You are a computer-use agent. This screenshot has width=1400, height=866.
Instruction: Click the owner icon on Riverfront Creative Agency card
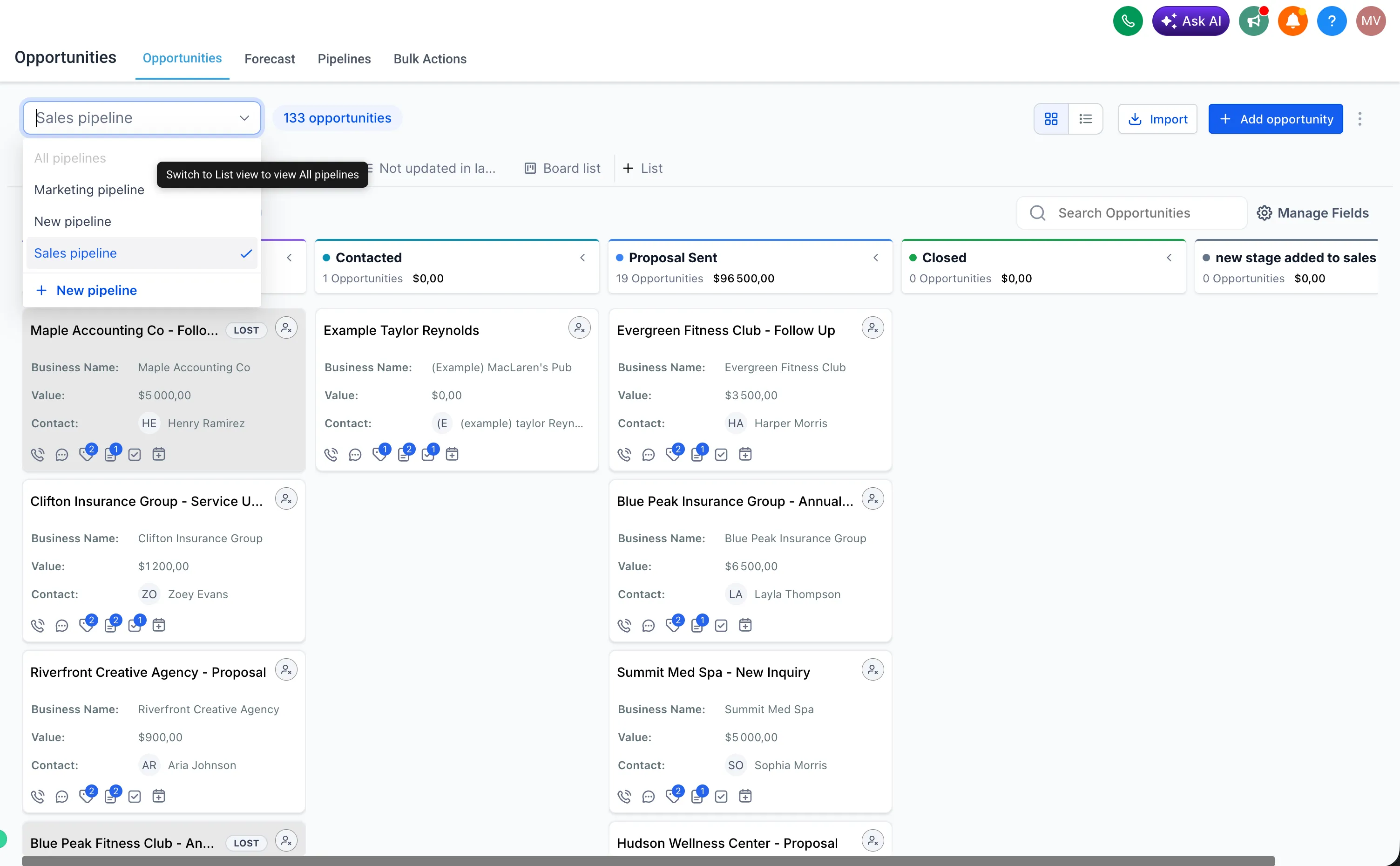coord(286,669)
